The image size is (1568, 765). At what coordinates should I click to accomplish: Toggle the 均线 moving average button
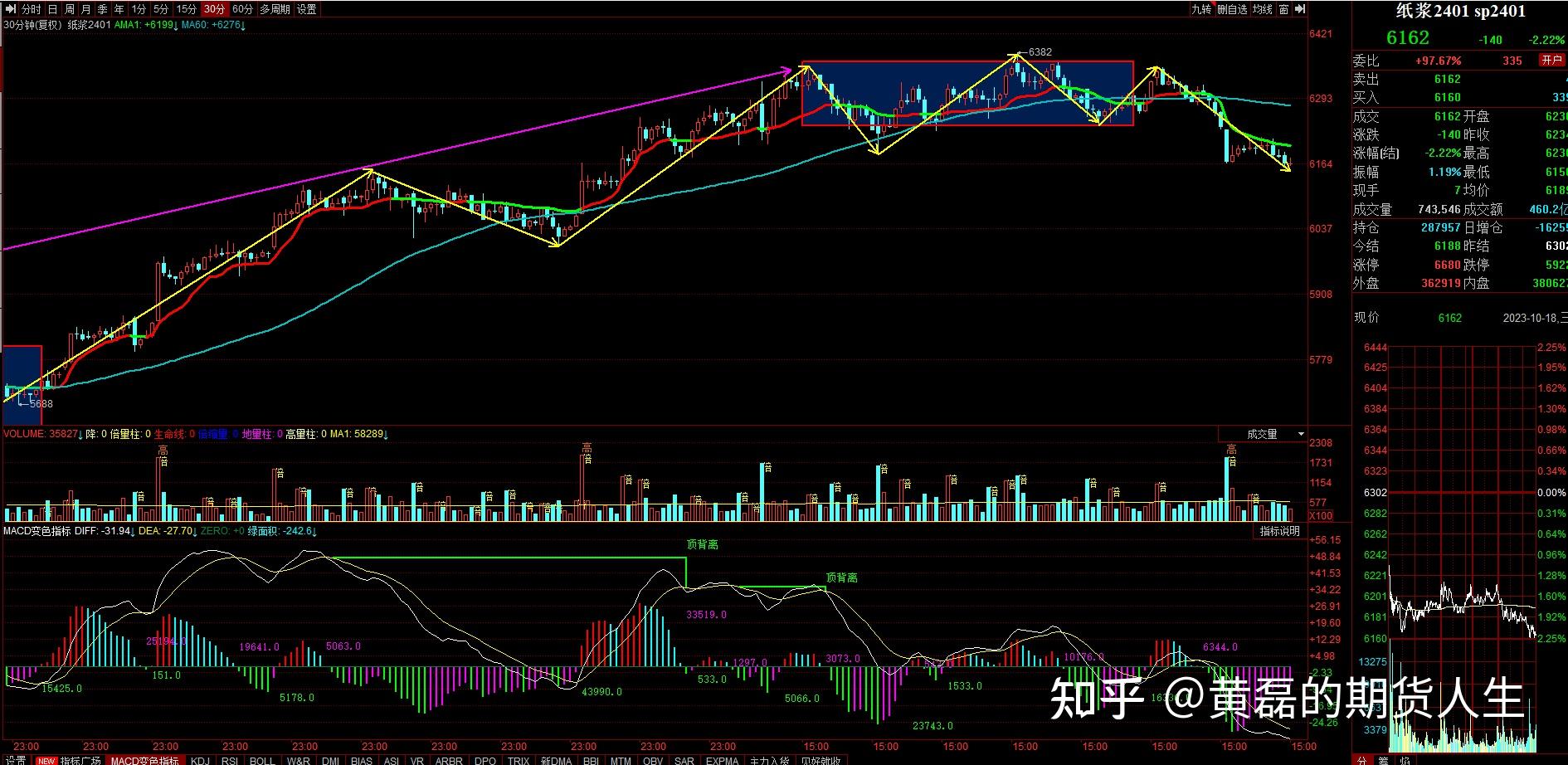point(1263,9)
